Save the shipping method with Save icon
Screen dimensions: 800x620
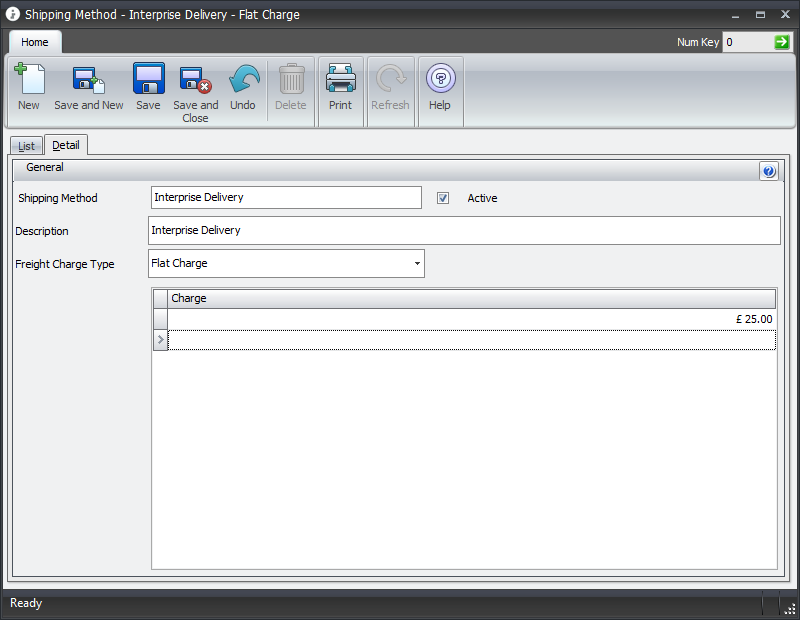[148, 80]
